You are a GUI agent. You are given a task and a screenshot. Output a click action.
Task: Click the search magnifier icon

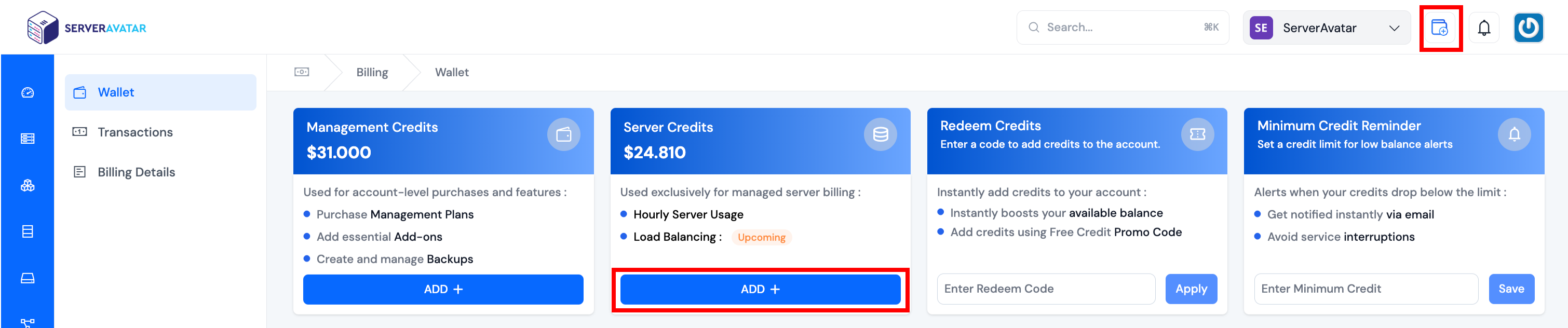(x=1034, y=28)
